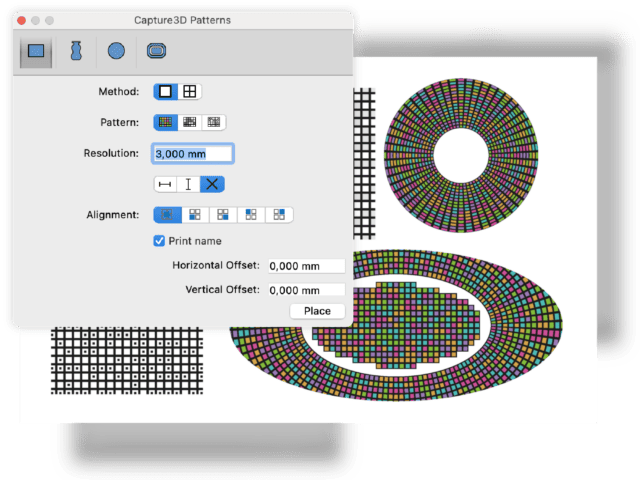The image size is (640, 480).
Task: Click the Vertical Offset field
Action: [307, 290]
